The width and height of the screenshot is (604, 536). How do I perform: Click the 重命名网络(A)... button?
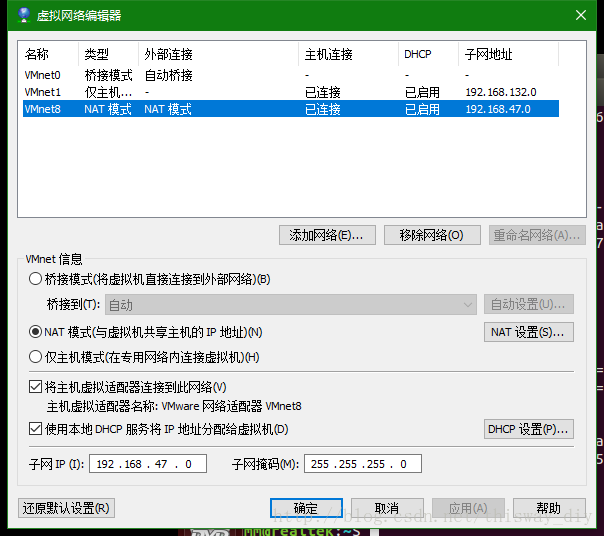pos(537,235)
